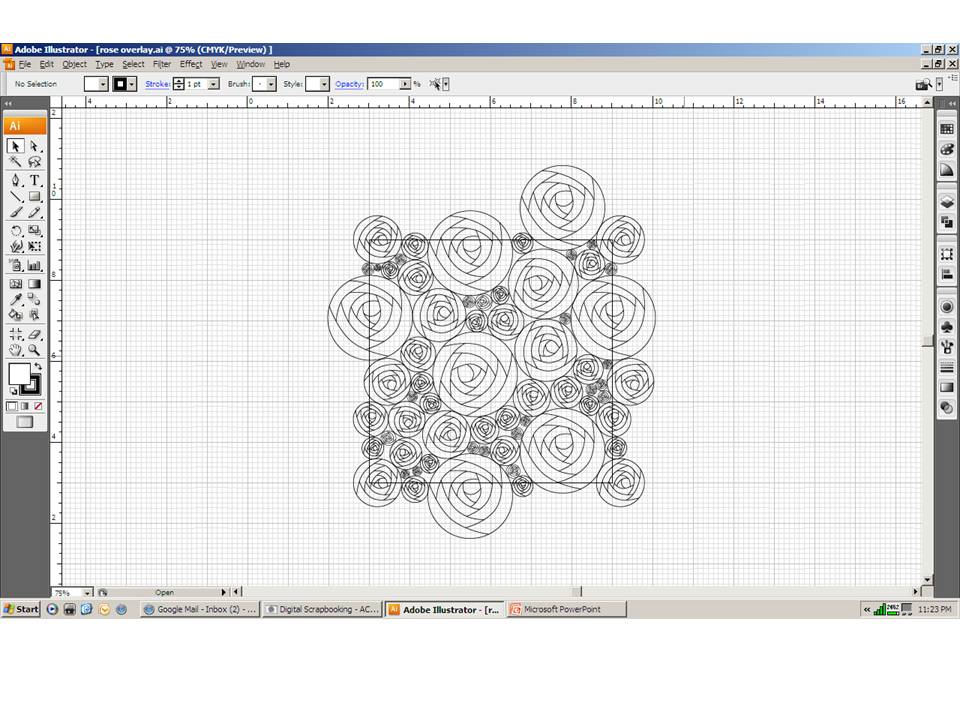Click the Opacity hyperlink in the control bar
960x720 pixels.
[x=349, y=84]
